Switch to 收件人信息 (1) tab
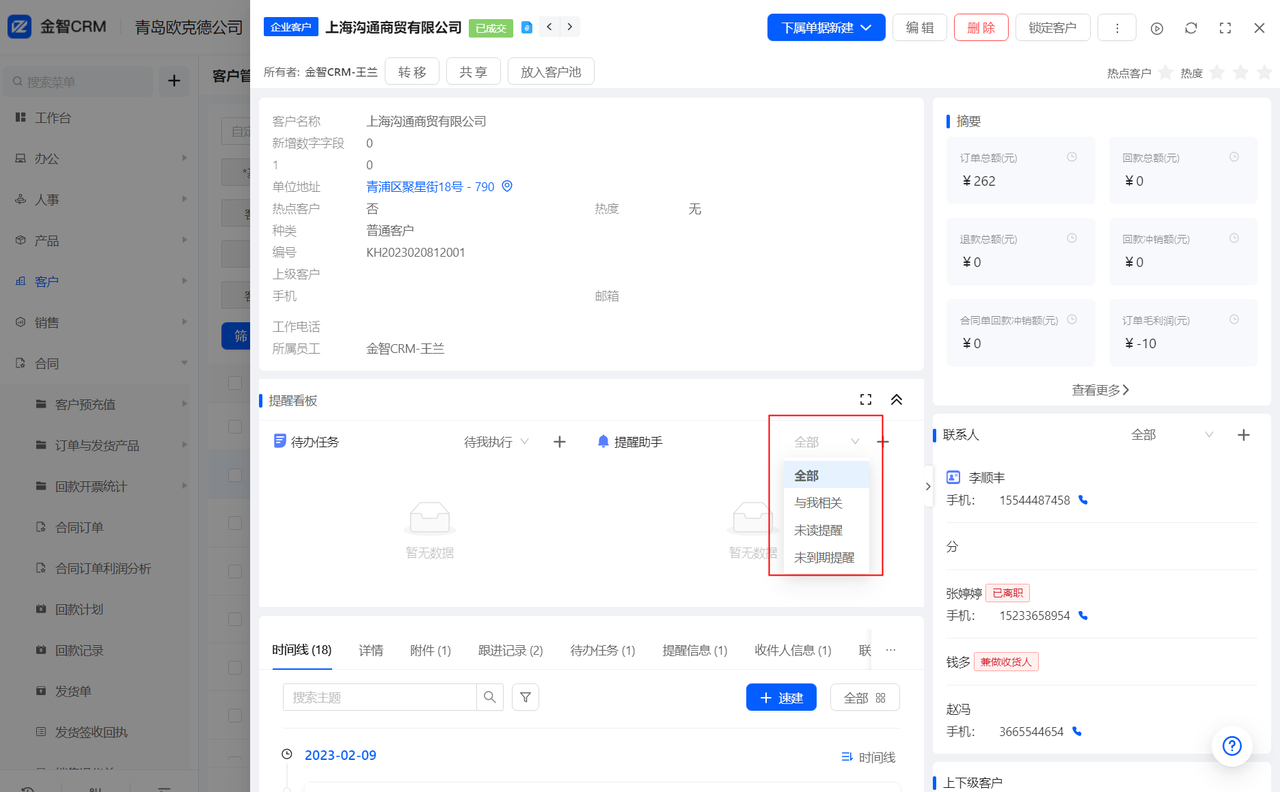This screenshot has height=792, width=1280. (x=793, y=650)
